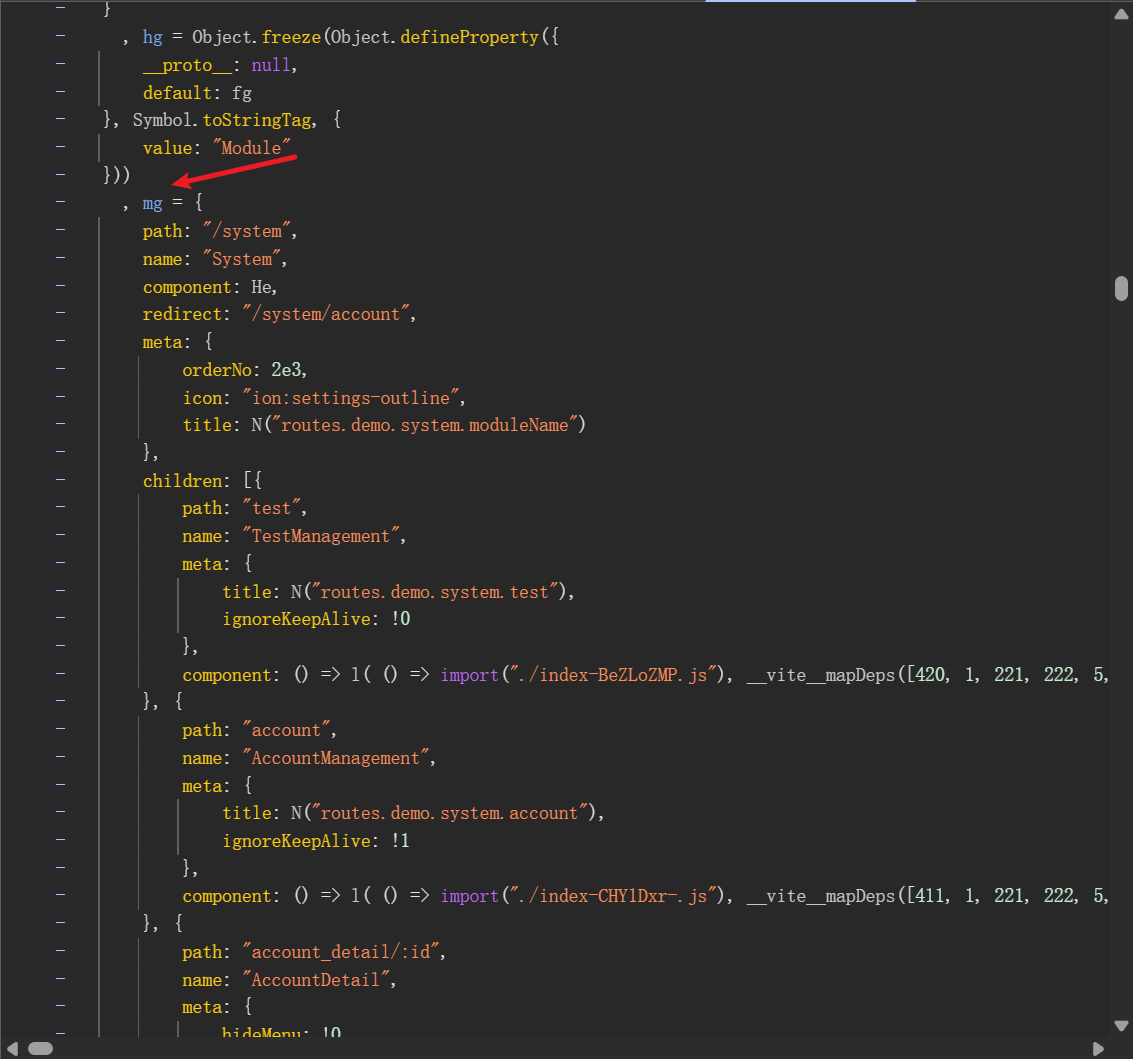Click the gutter marker next to "children: [{"
This screenshot has width=1133, height=1059.
61,480
